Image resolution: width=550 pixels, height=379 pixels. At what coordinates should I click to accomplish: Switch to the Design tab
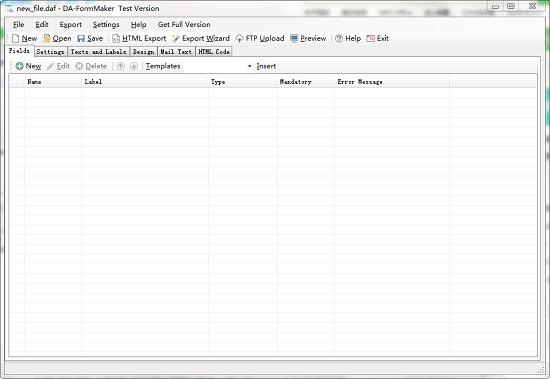tap(143, 52)
